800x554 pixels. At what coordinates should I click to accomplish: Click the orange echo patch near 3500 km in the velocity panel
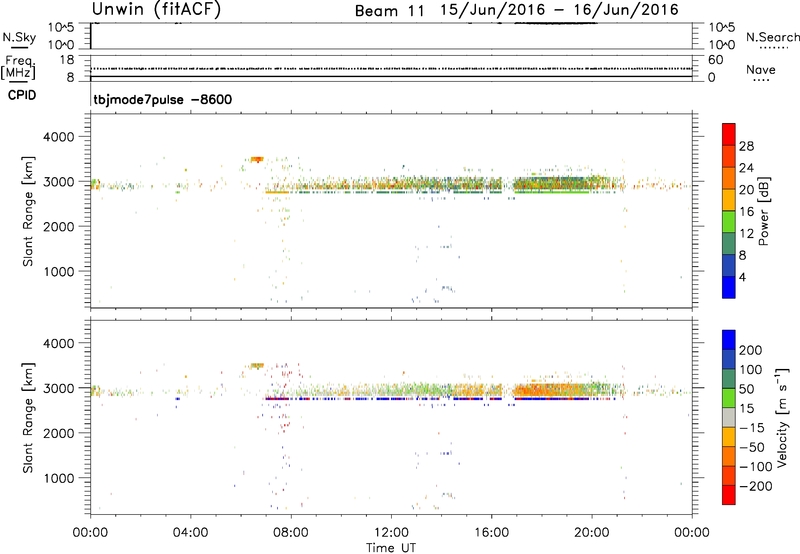(x=257, y=366)
